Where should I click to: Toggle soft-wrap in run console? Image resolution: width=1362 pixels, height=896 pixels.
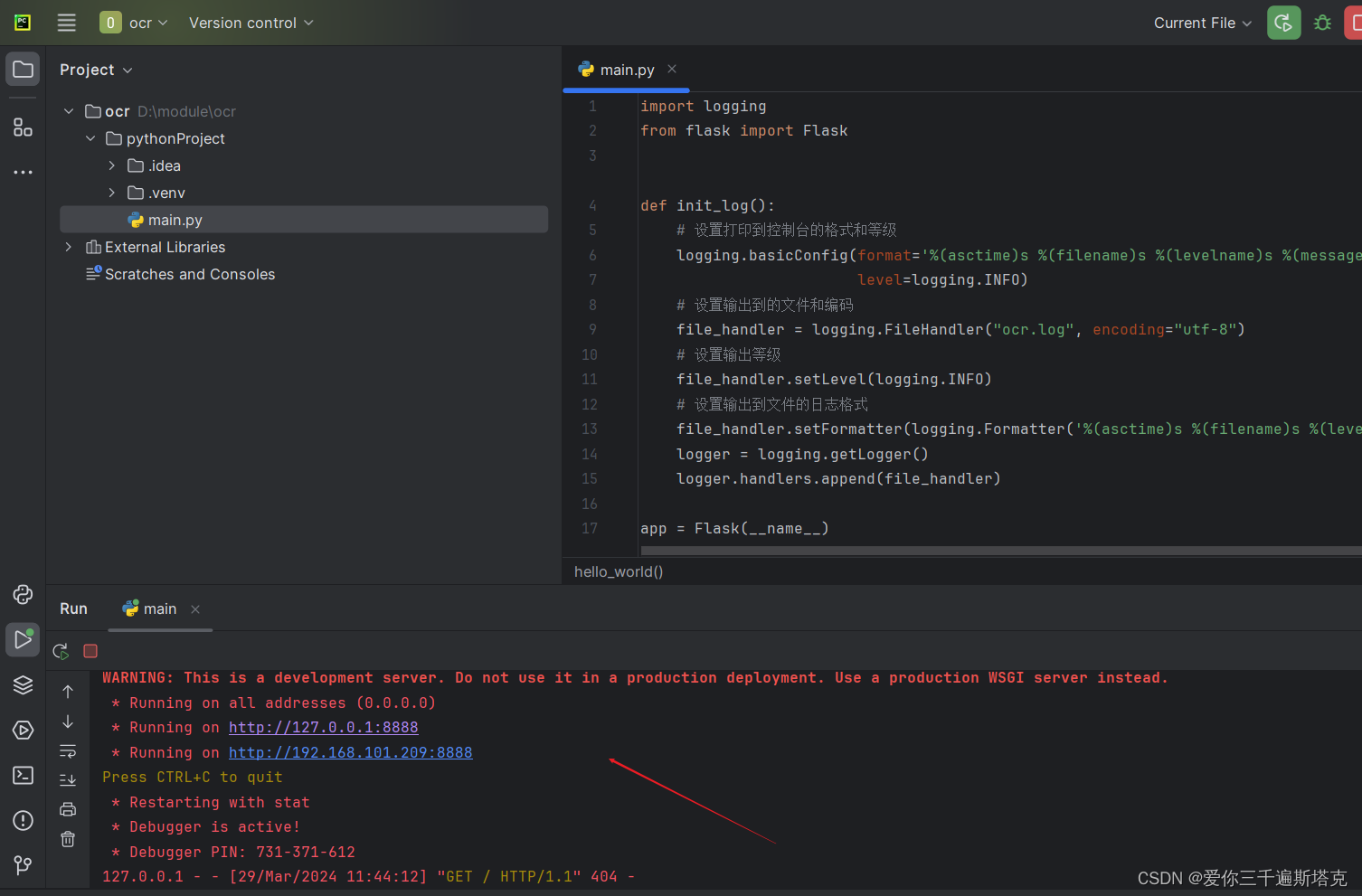(x=68, y=750)
